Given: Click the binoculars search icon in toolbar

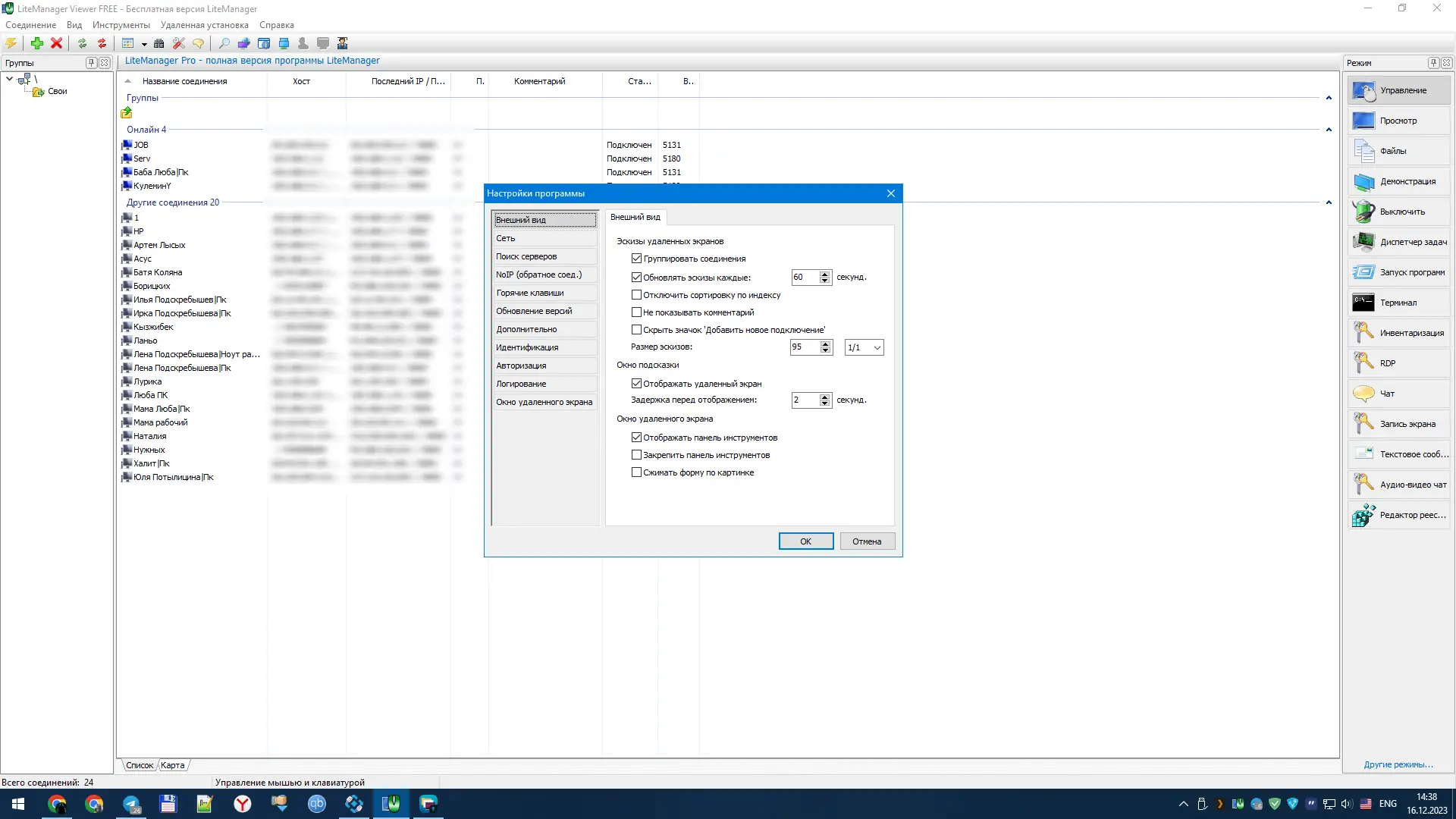Looking at the screenshot, I should click(x=158, y=43).
